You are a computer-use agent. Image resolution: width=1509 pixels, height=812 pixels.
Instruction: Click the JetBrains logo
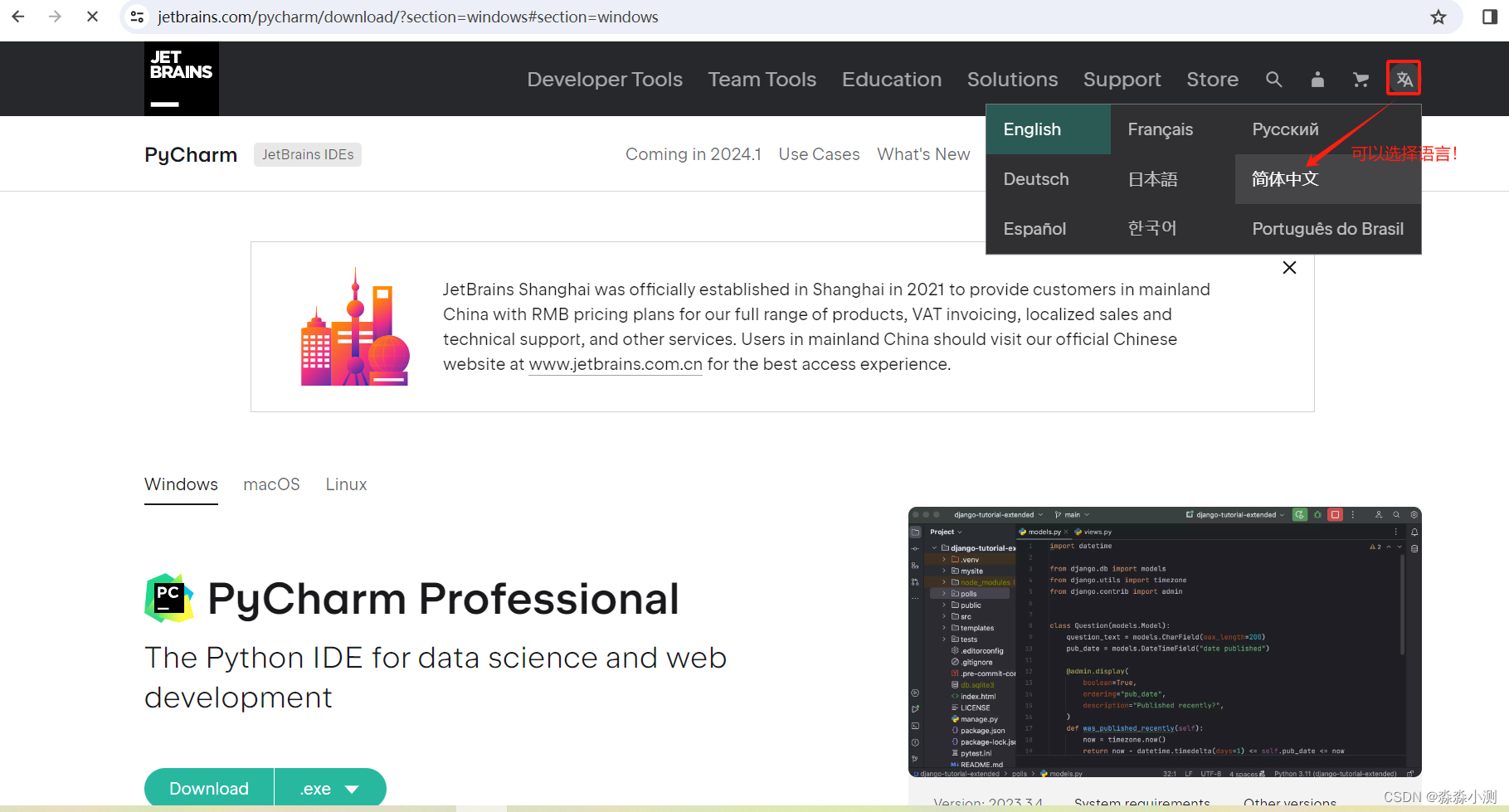[181, 78]
